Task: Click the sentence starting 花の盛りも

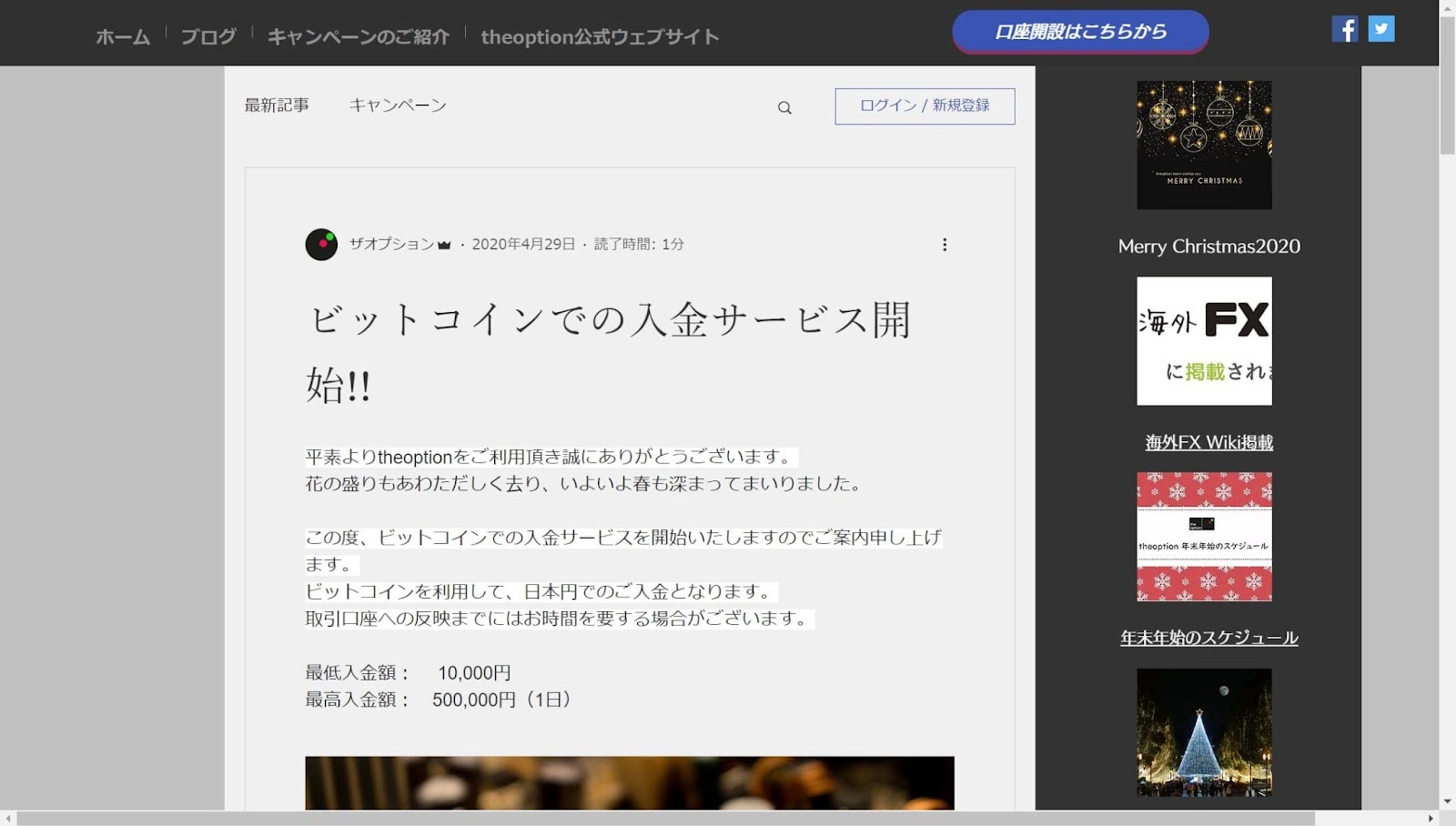Action: tap(584, 484)
